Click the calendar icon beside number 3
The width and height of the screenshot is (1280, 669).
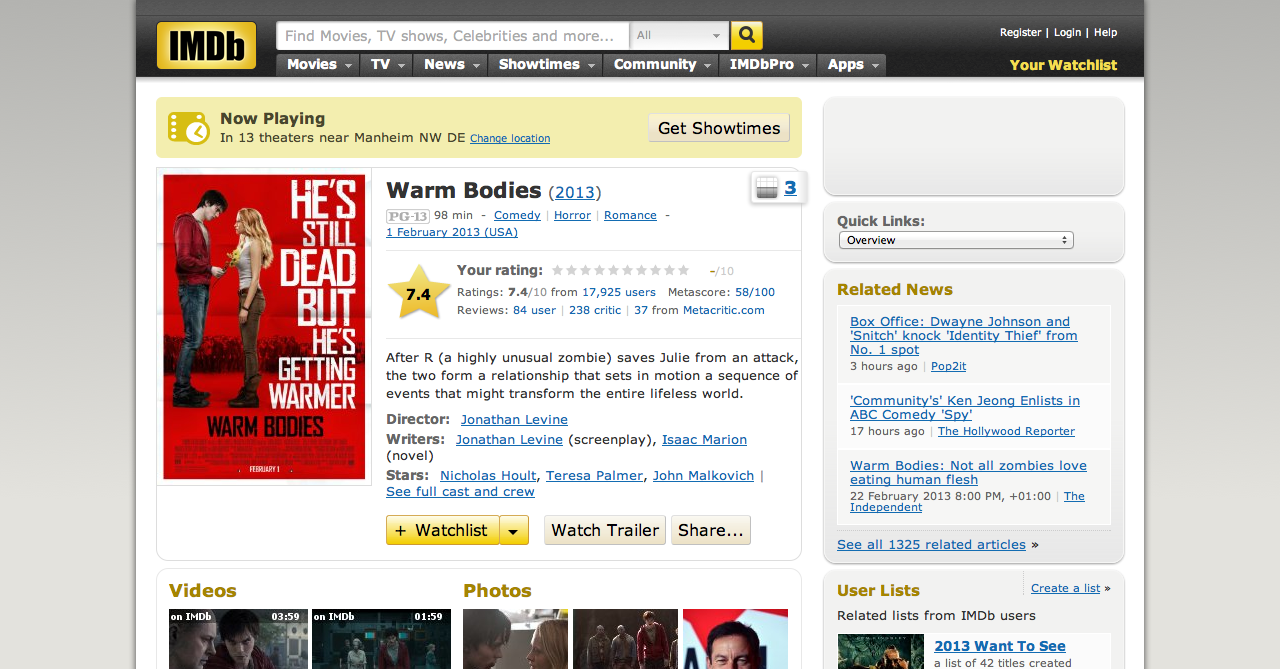767,187
